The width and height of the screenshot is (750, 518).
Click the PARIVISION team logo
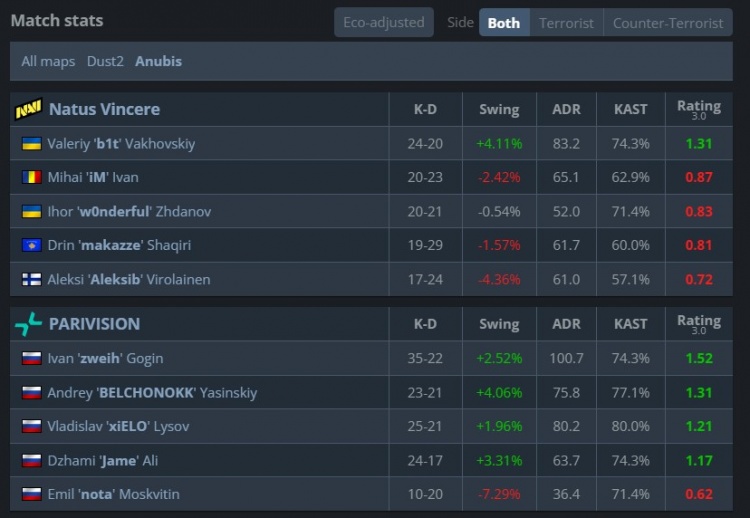point(28,324)
